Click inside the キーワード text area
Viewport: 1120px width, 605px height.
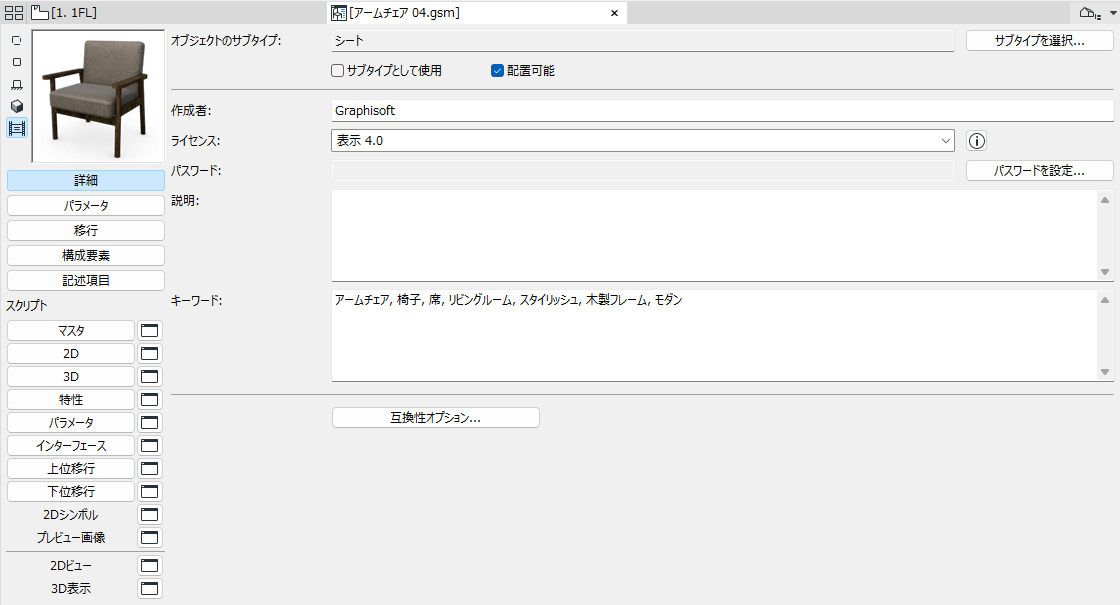714,336
